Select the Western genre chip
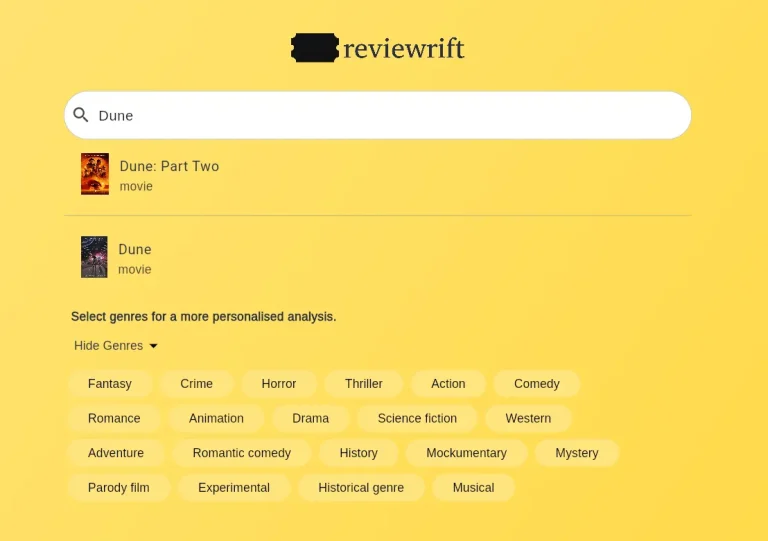This screenshot has height=541, width=768. point(528,419)
